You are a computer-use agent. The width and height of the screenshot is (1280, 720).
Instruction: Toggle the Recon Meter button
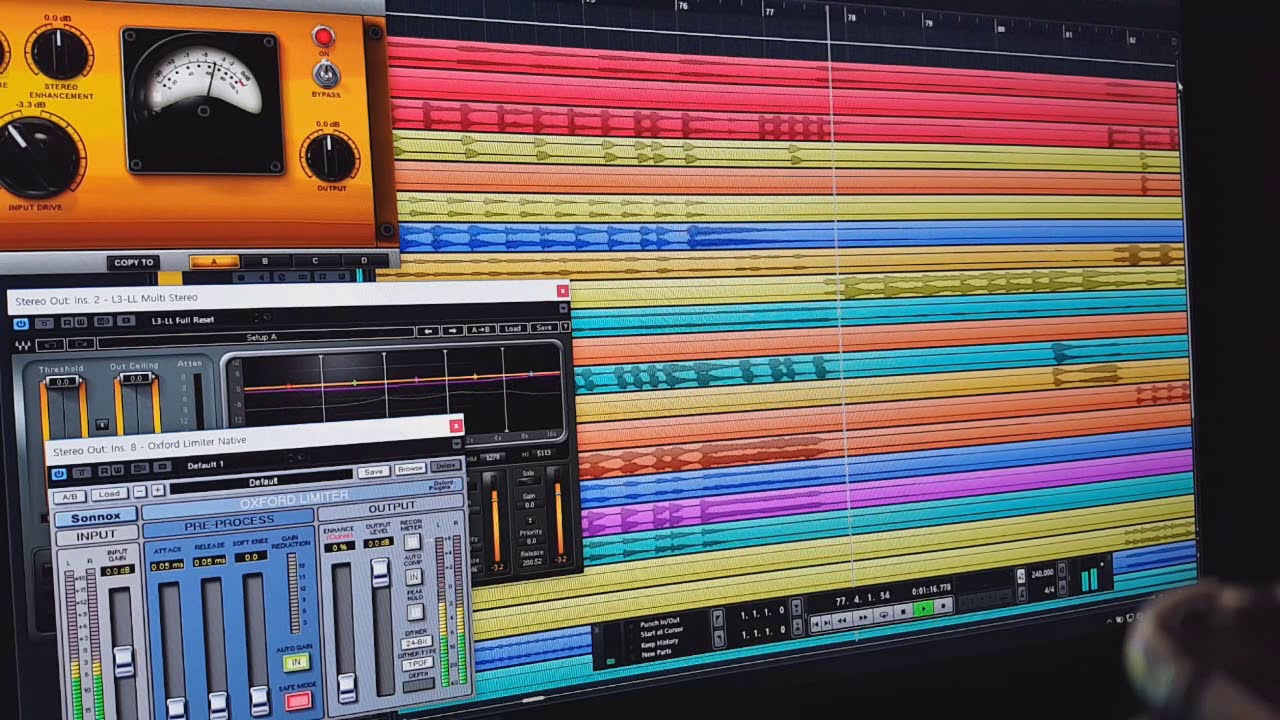412,541
